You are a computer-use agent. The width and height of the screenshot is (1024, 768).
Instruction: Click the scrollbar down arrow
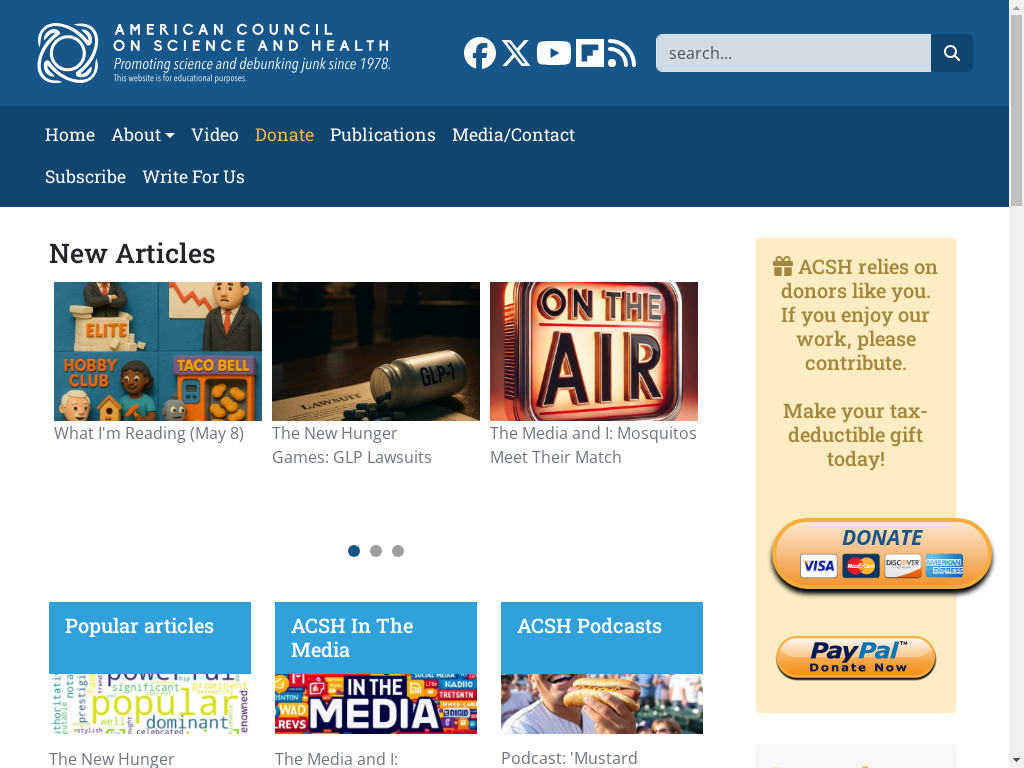point(1017,761)
